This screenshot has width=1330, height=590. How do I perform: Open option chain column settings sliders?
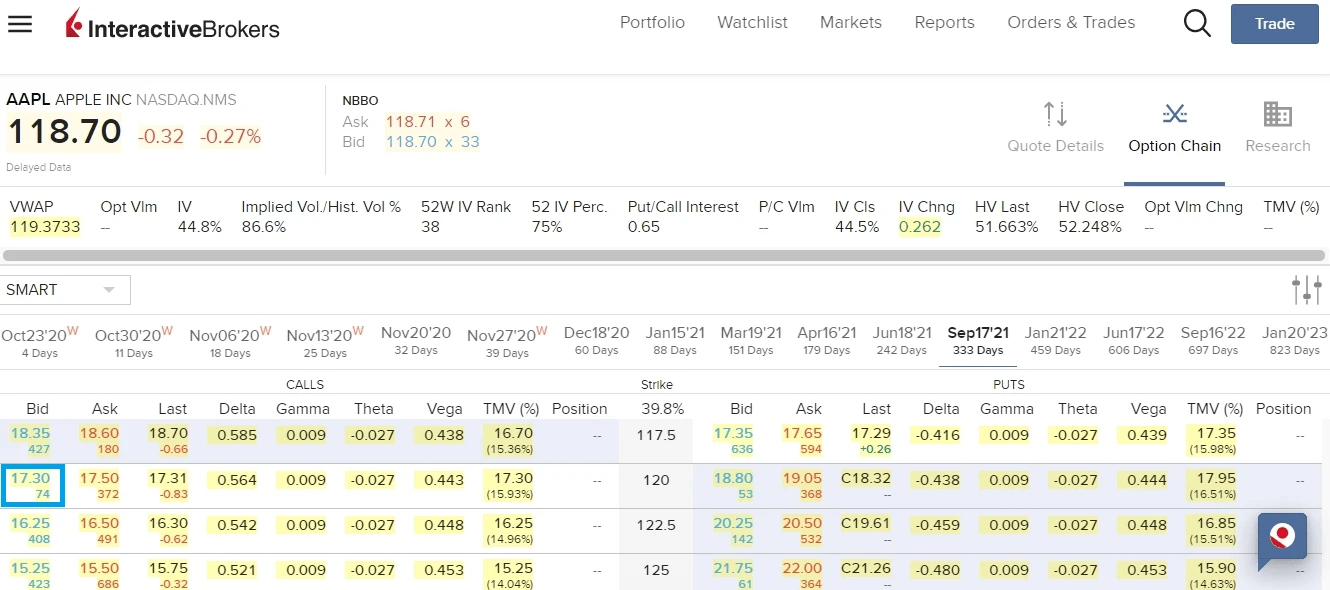(x=1306, y=290)
